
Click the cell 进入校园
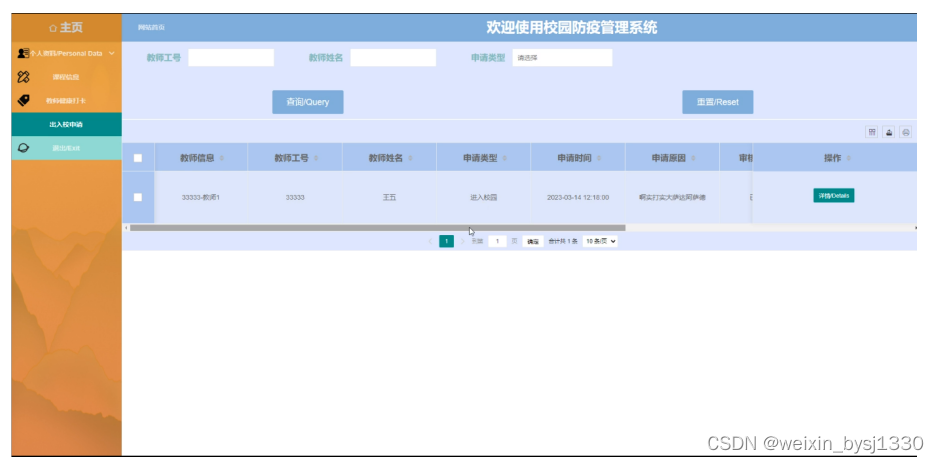484,197
